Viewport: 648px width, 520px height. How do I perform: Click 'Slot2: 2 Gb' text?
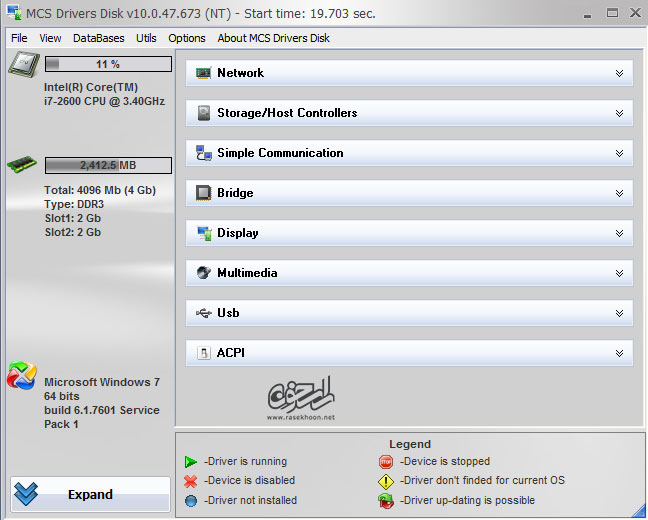pyautogui.click(x=73, y=232)
